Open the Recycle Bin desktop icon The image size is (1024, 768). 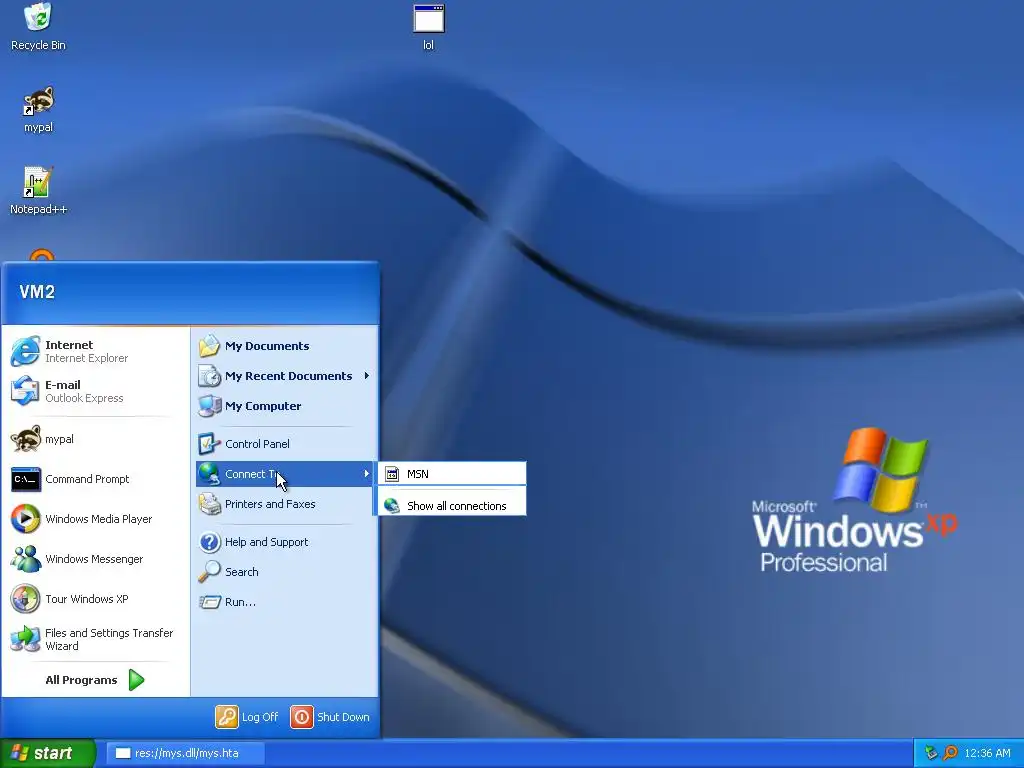click(x=39, y=18)
